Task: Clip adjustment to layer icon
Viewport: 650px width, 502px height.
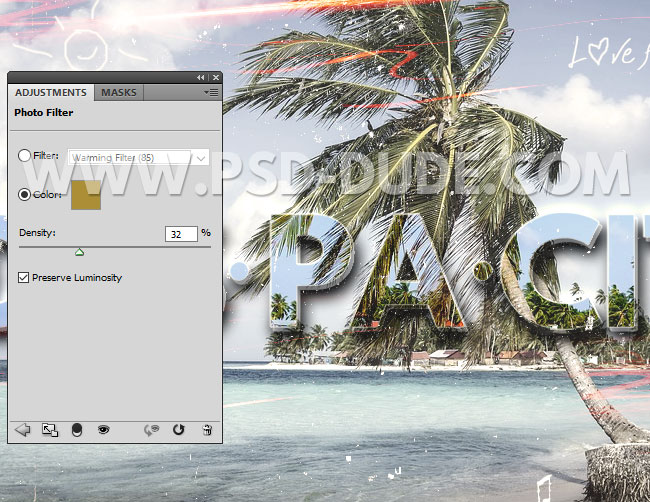Action: (x=77, y=430)
